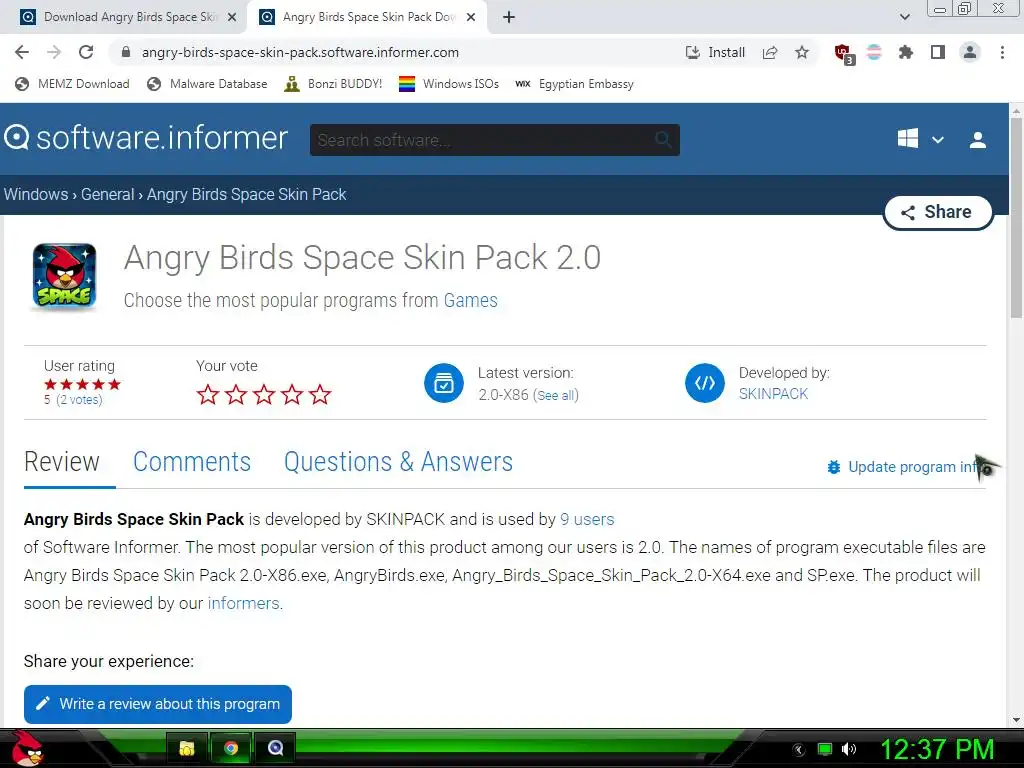Click the 12:37 PM taskbar clock

pyautogui.click(x=937, y=749)
